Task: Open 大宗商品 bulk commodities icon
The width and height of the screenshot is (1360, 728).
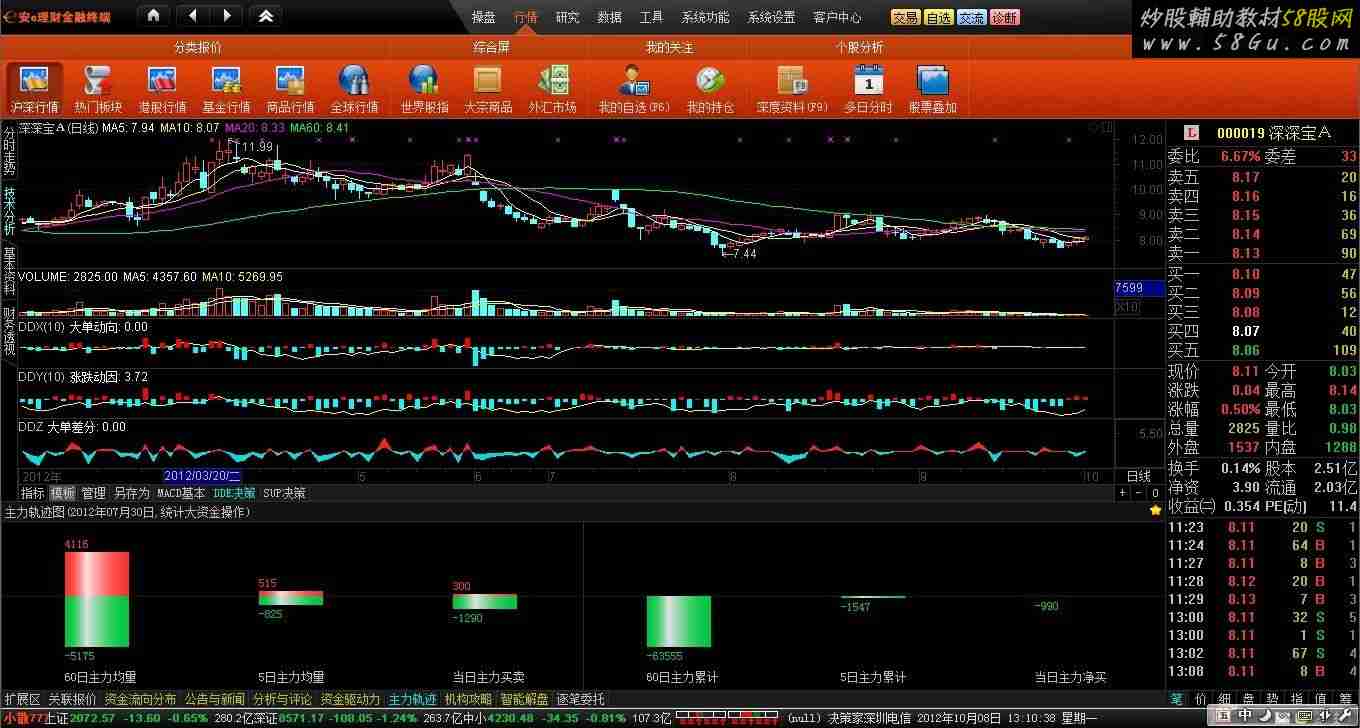Action: [x=488, y=88]
